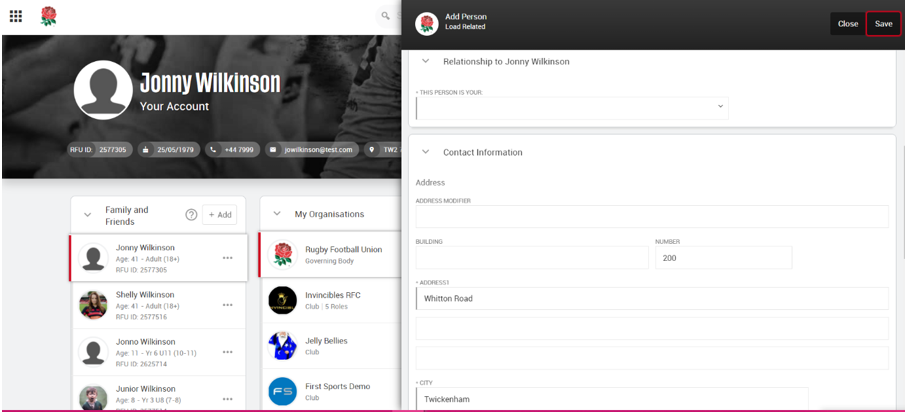This screenshot has height=412, width=906.
Task: Collapse the My Organisations section
Action: [277, 214]
